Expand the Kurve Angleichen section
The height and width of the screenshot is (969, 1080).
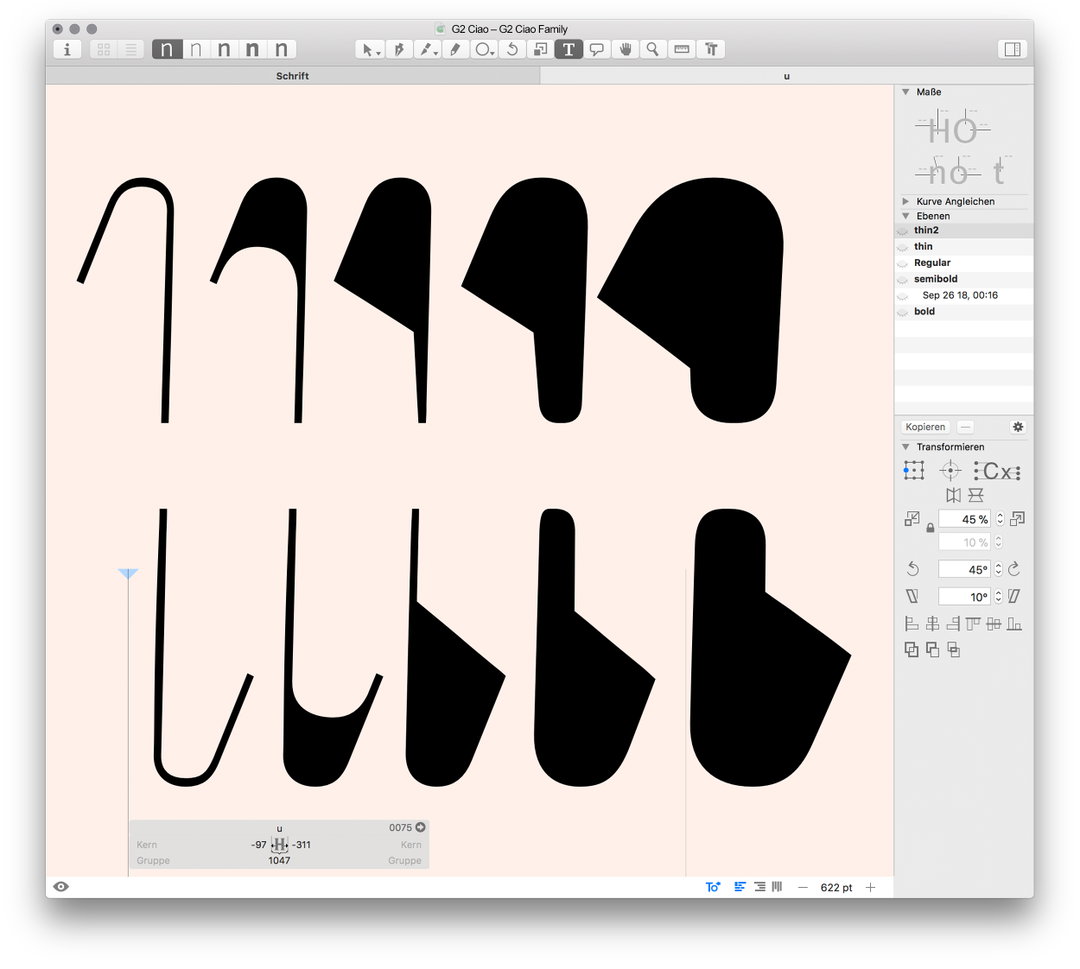tap(906, 201)
